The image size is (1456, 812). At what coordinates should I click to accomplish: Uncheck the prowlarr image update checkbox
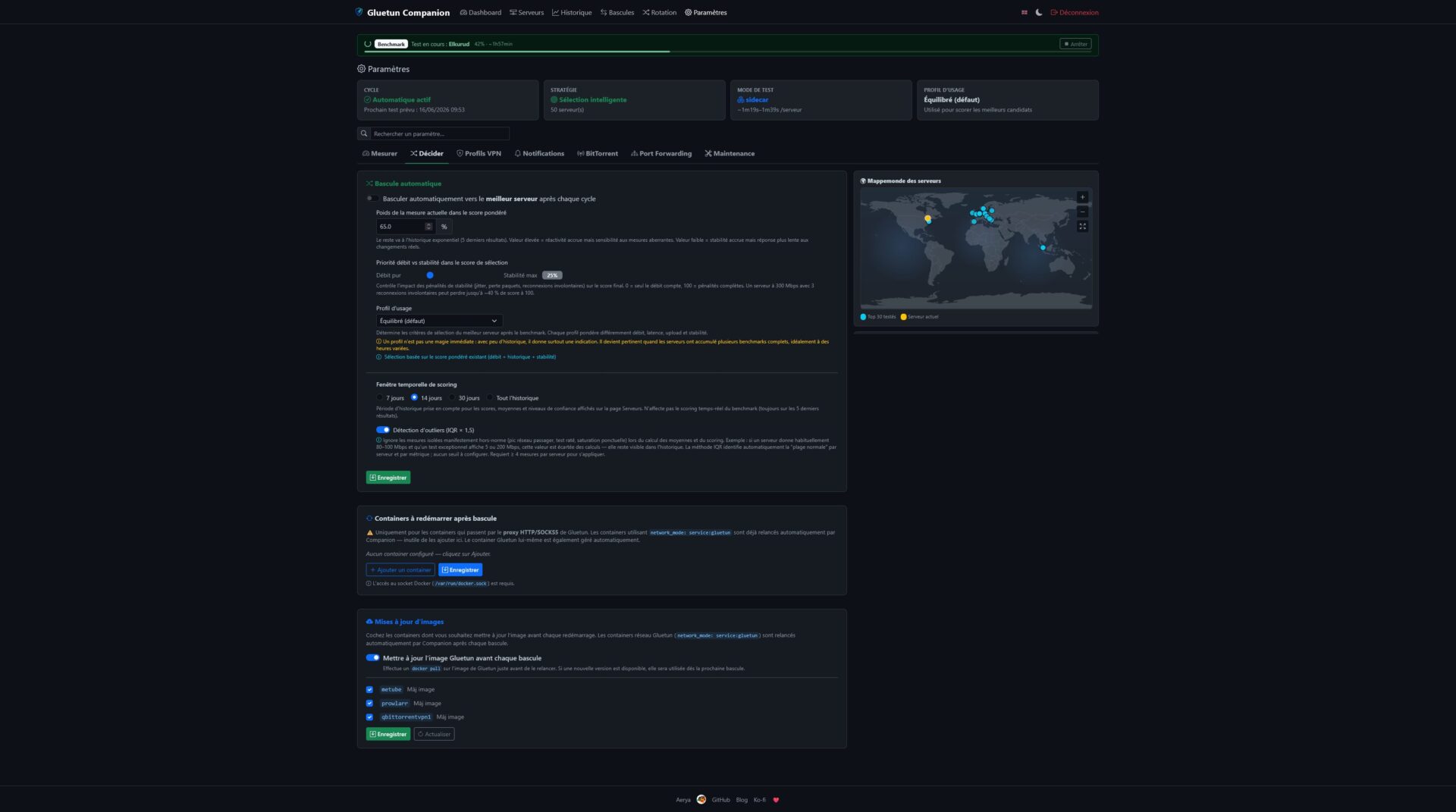tap(369, 704)
